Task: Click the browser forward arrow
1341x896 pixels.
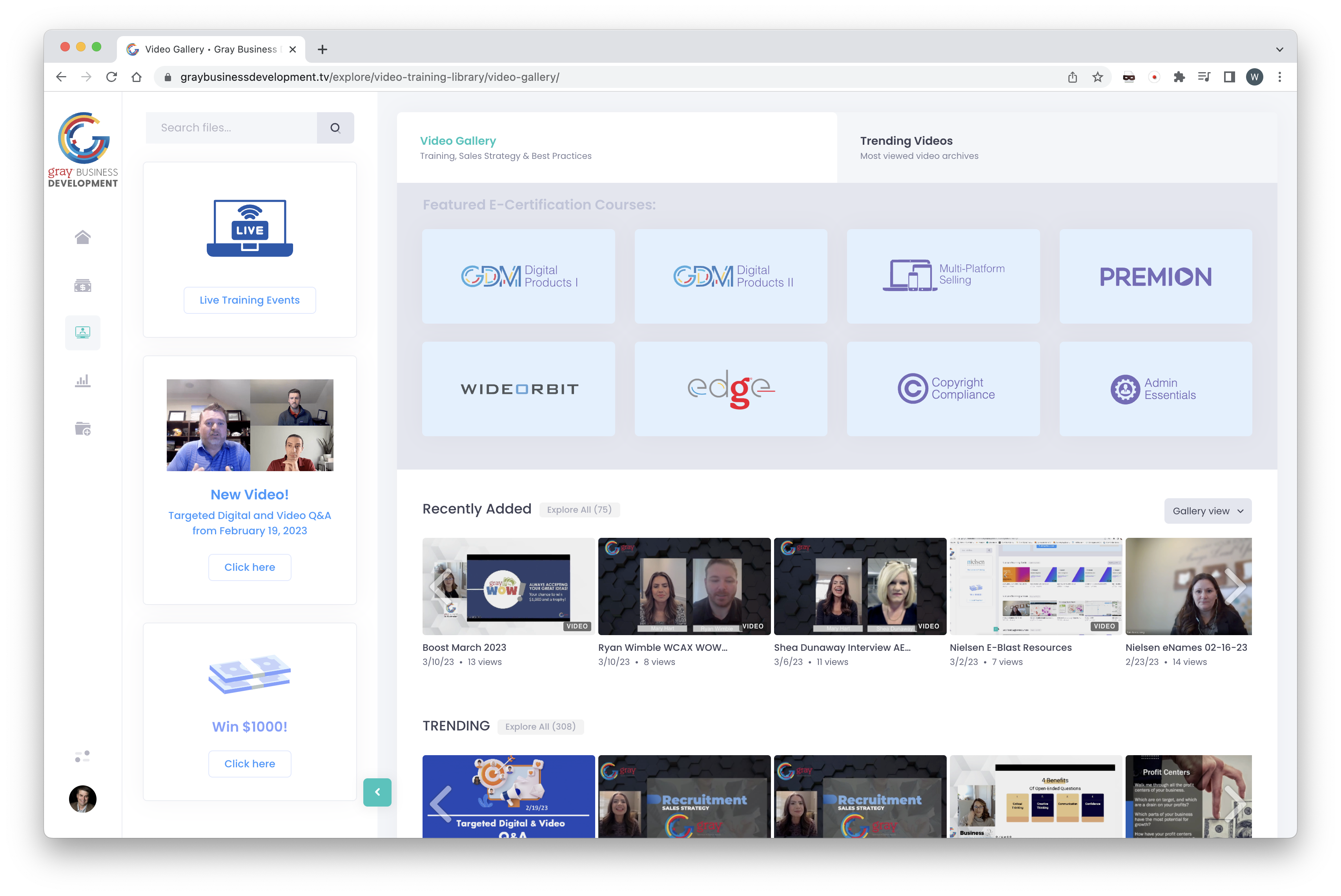Action: pos(86,77)
